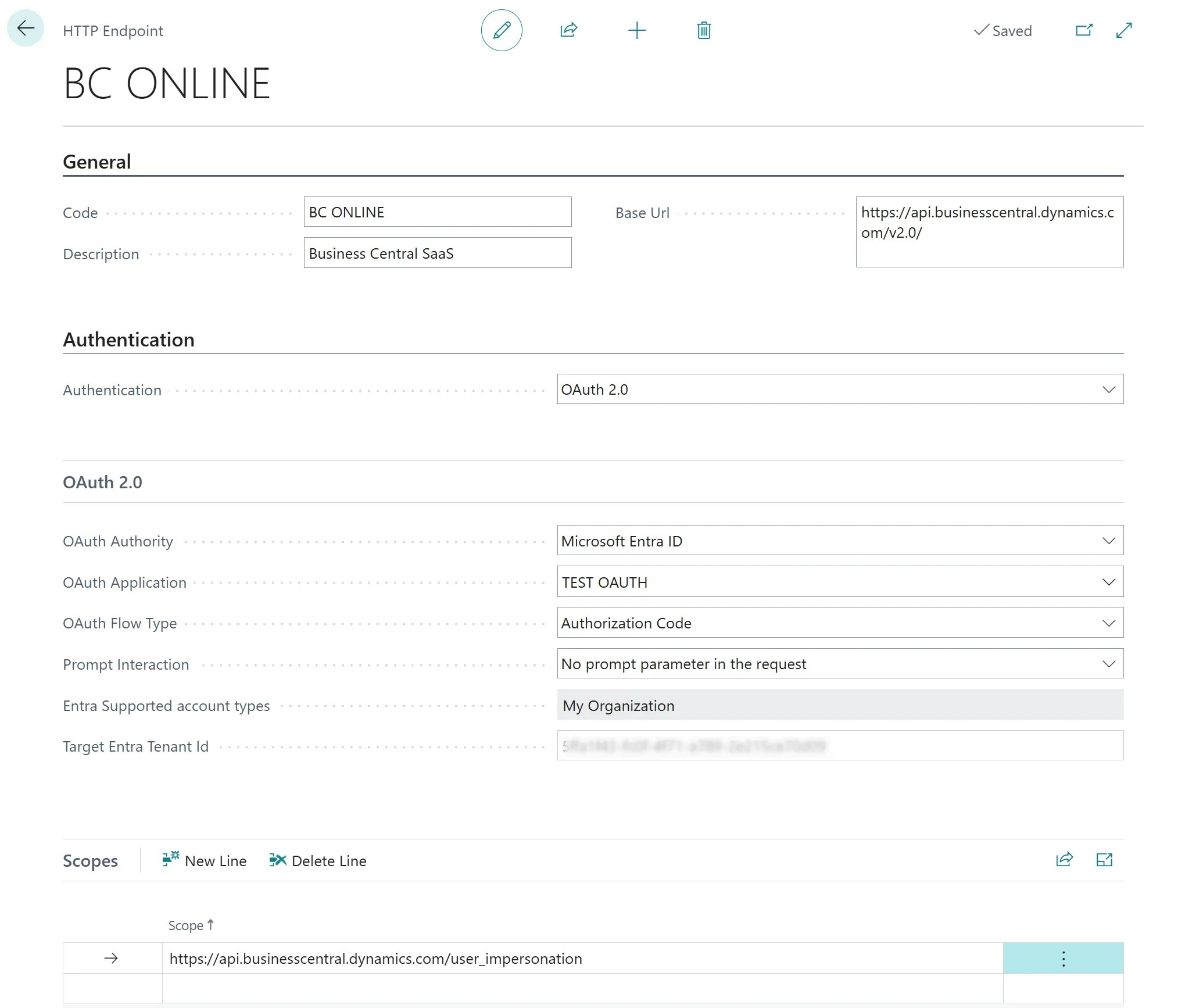
Task: Open the OAuth Application TEST OAUTH dropdown
Action: pos(840,582)
